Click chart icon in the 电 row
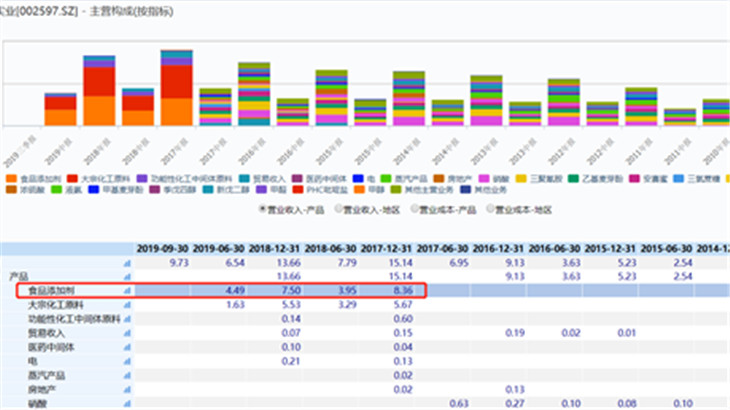730x410 pixels. [x=127, y=362]
